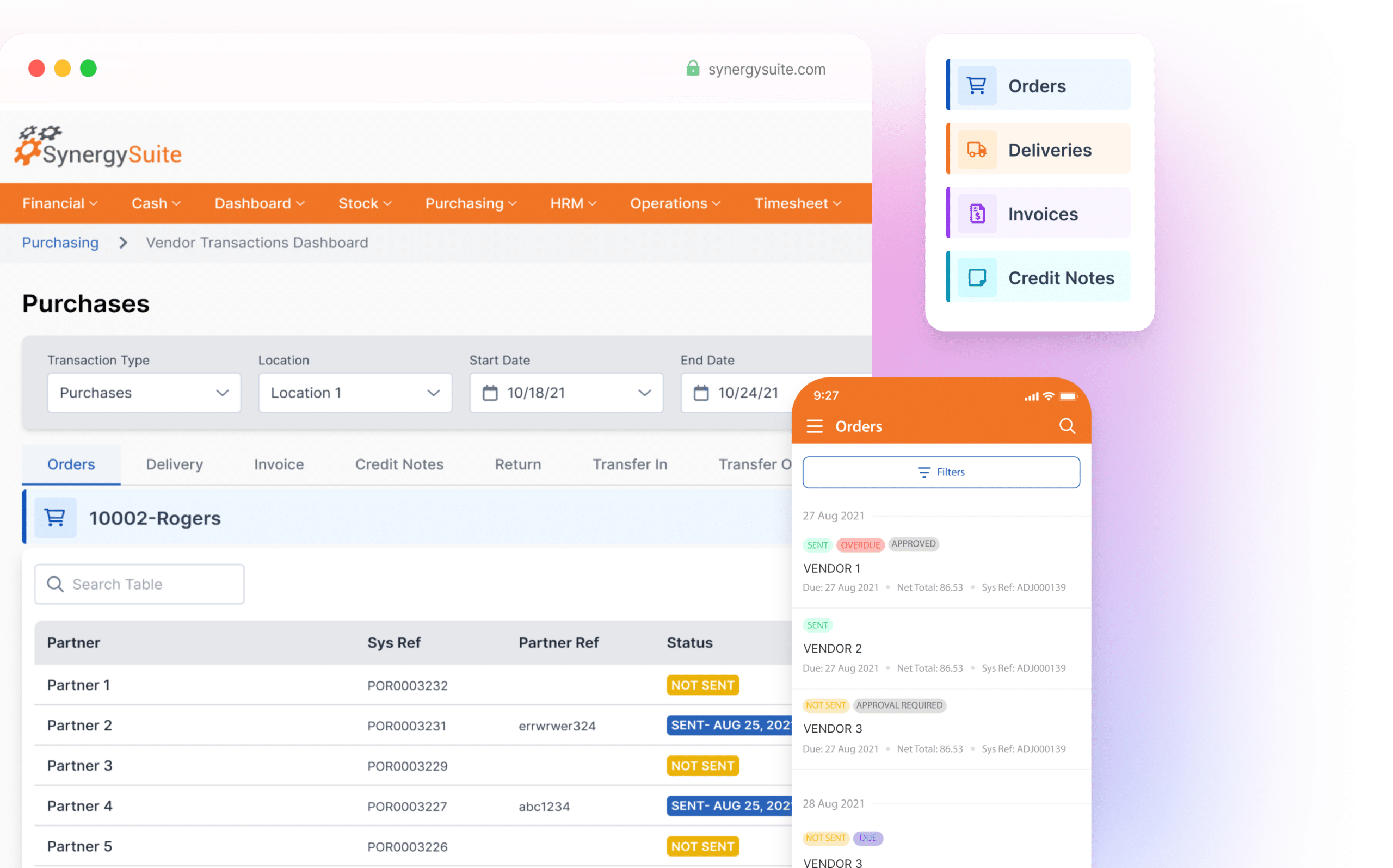Open the Transaction Type dropdown
1393x868 pixels.
pos(144,393)
